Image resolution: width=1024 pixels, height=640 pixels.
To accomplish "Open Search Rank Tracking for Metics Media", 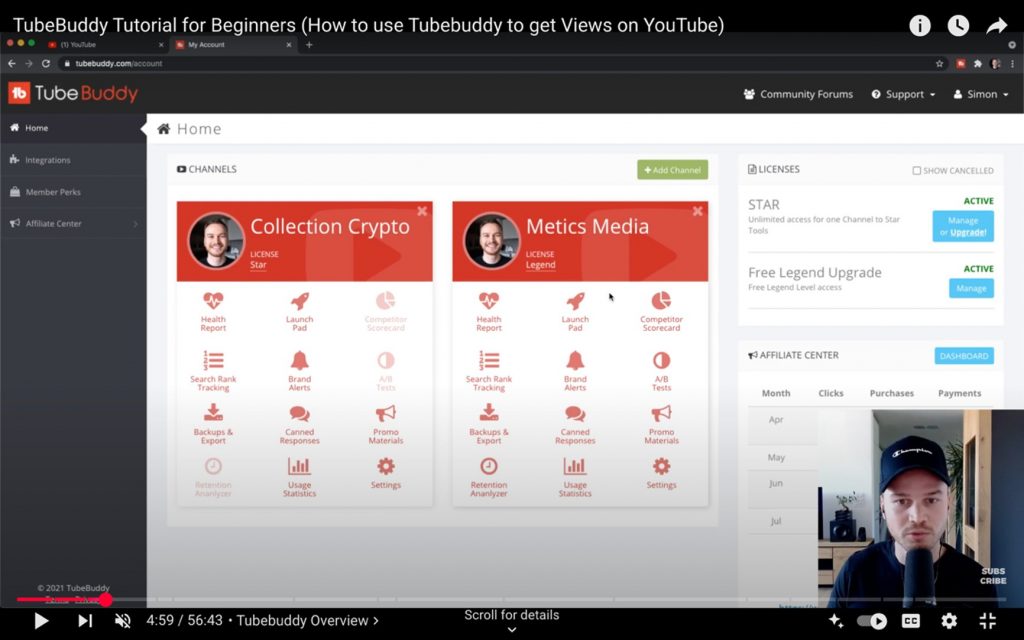I will 489,368.
